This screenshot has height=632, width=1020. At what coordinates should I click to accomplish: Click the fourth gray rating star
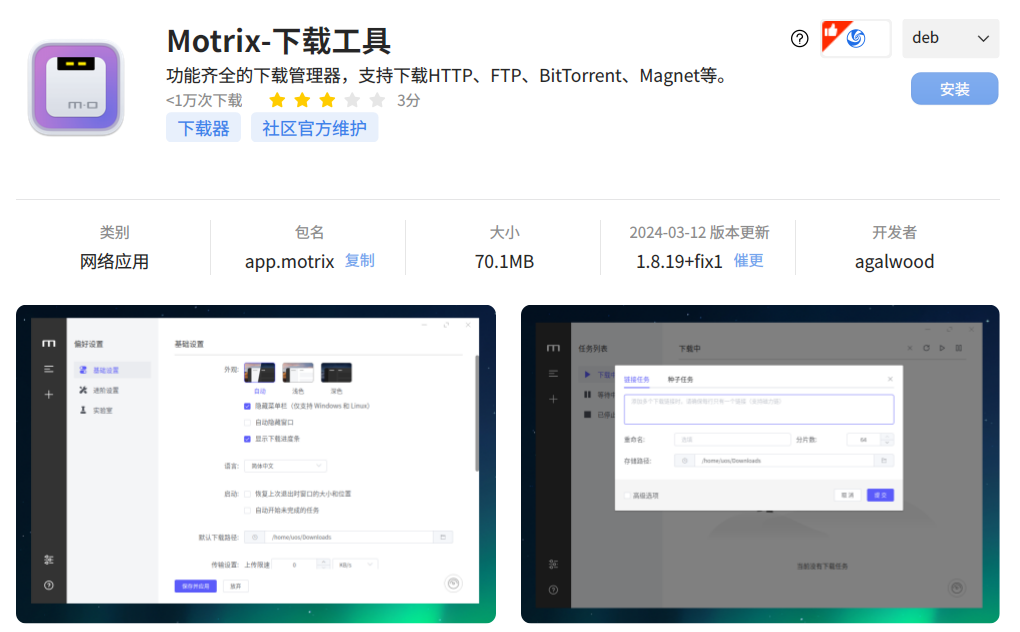point(353,100)
